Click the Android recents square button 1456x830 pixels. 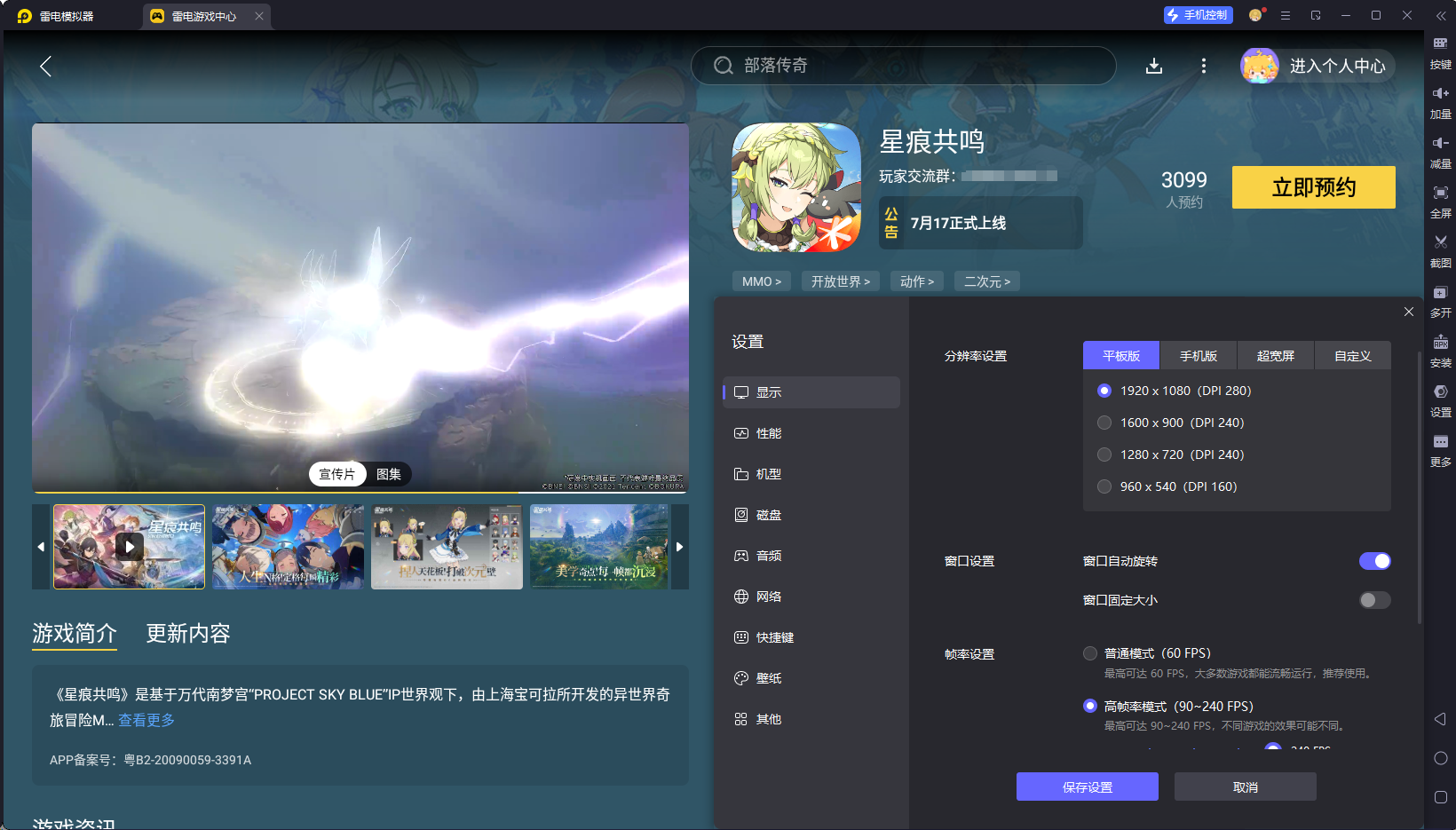[x=1440, y=797]
